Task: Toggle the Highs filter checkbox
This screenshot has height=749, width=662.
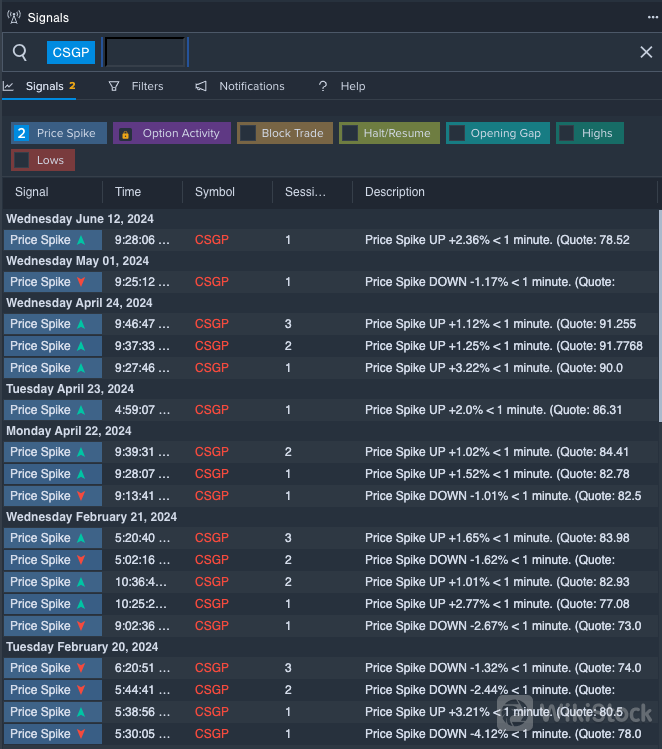Action: pos(567,134)
